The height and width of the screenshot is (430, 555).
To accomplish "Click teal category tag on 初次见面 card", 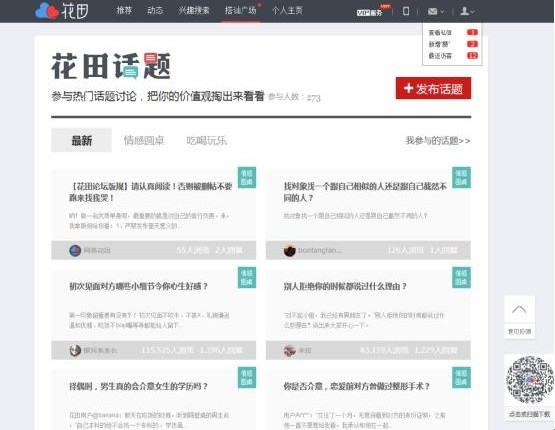I will tap(247, 277).
